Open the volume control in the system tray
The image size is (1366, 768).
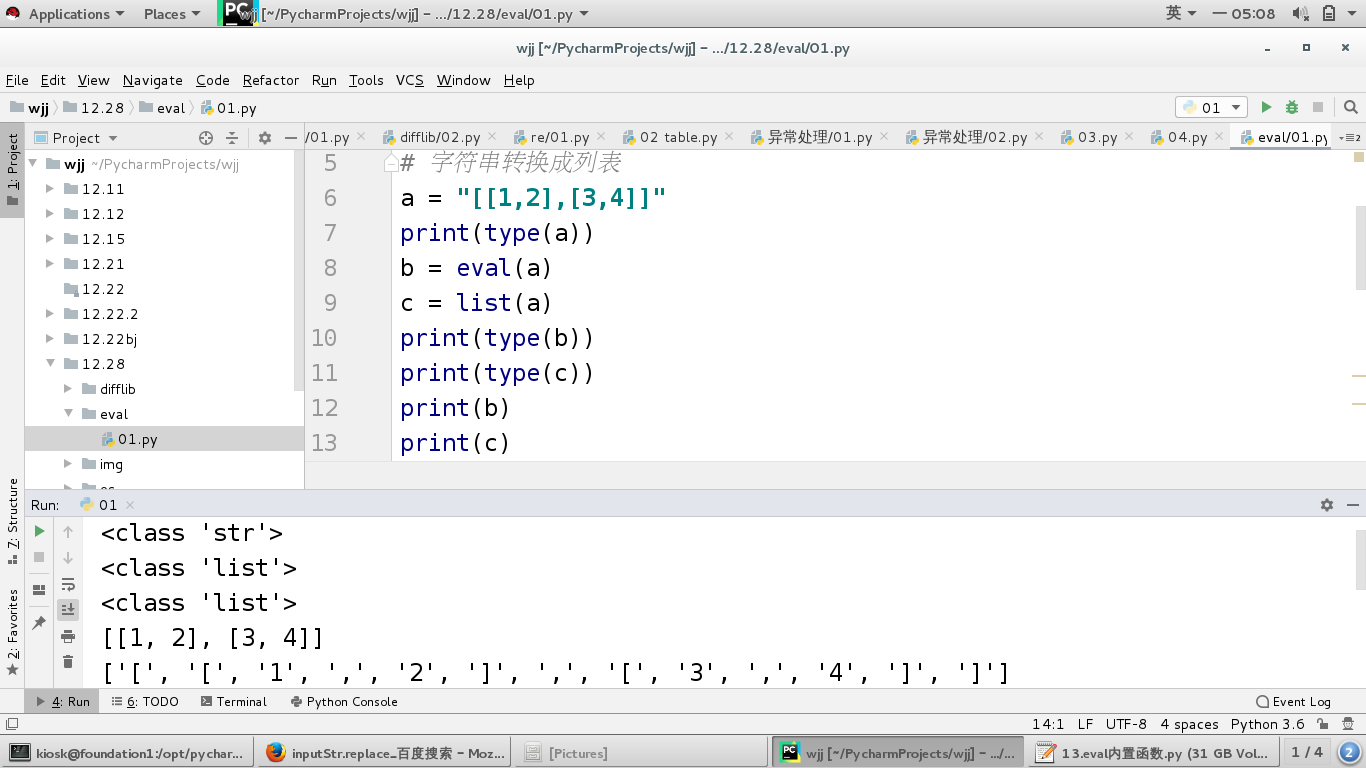[x=1300, y=13]
